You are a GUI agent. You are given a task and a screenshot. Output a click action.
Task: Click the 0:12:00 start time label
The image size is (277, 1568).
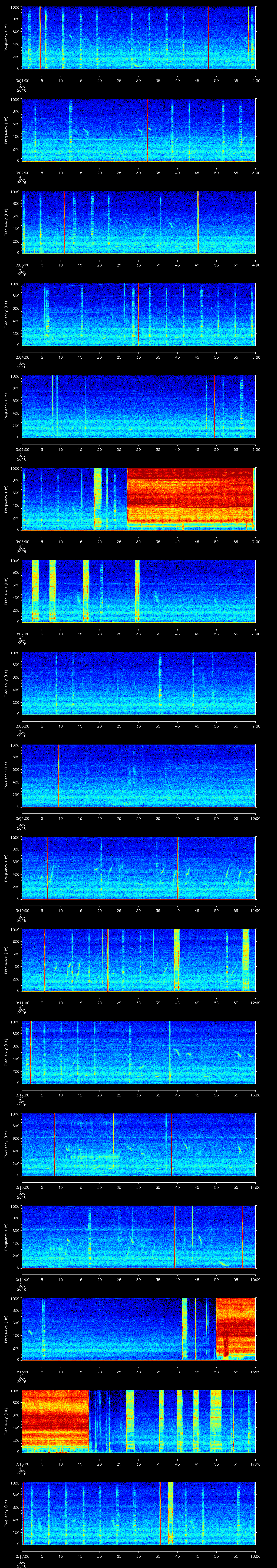coord(22,1095)
